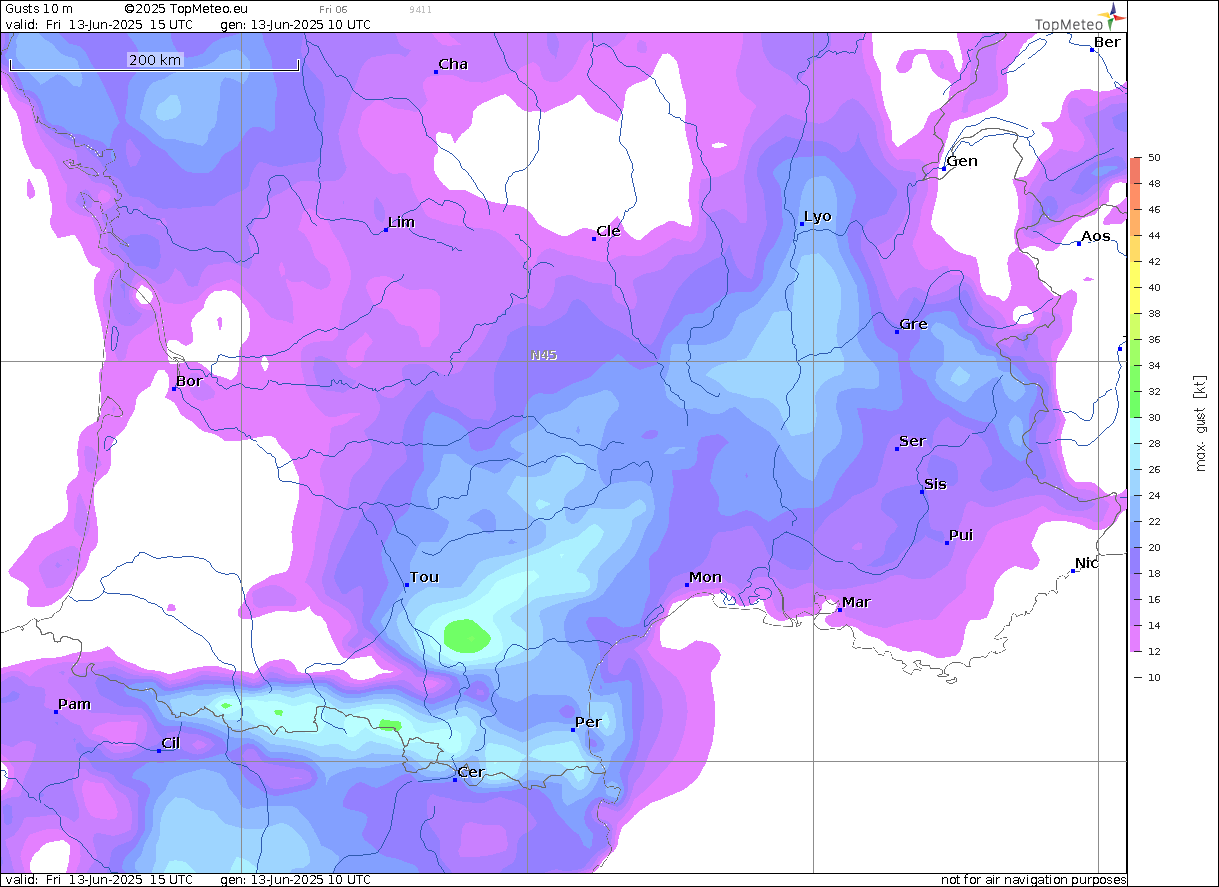Click the header 'valid: Fri 13-Jun-2025 15 UTC' text

click(x=99, y=24)
